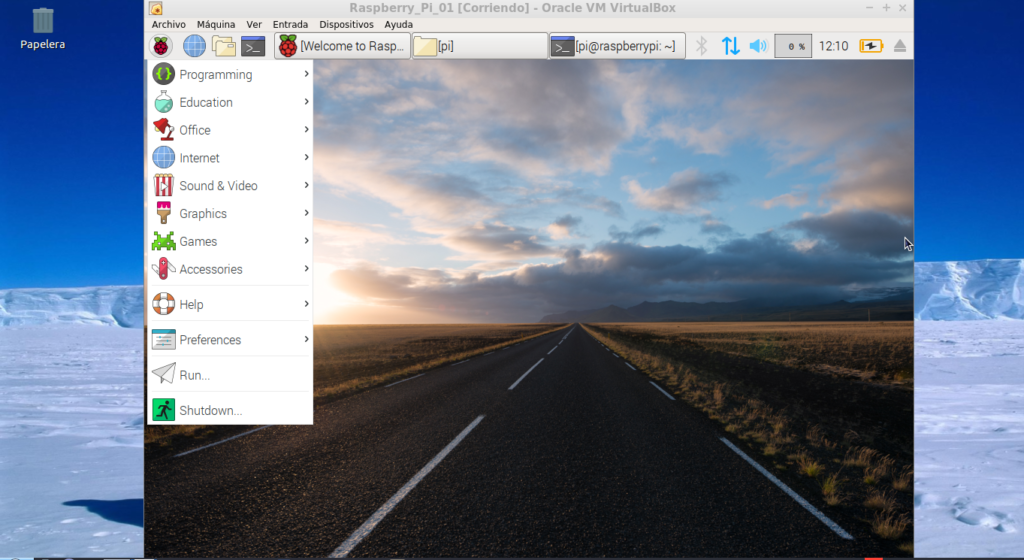The image size is (1024, 560).
Task: Select the Shutdown... menu entry text
Action: 210,411
